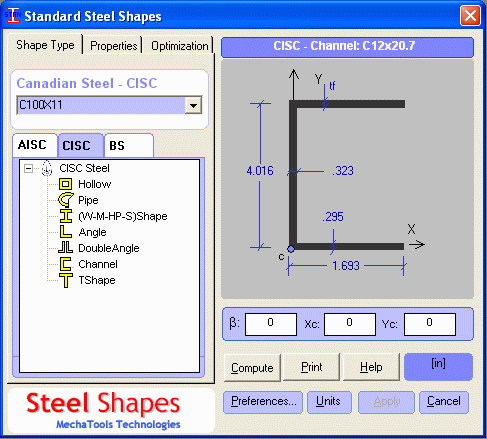487x439 pixels.
Task: Open the Optimization tab
Action: 180,46
